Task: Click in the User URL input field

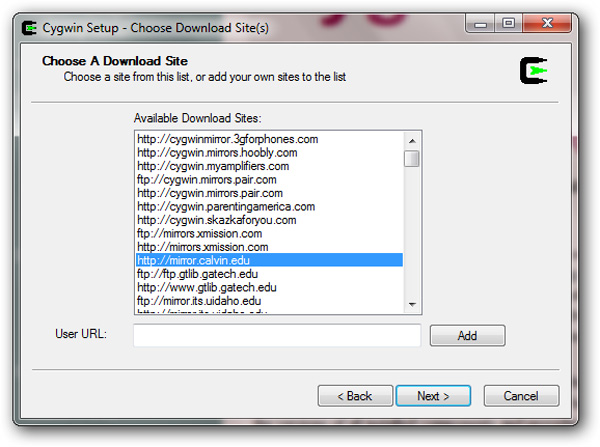Action: (x=277, y=335)
